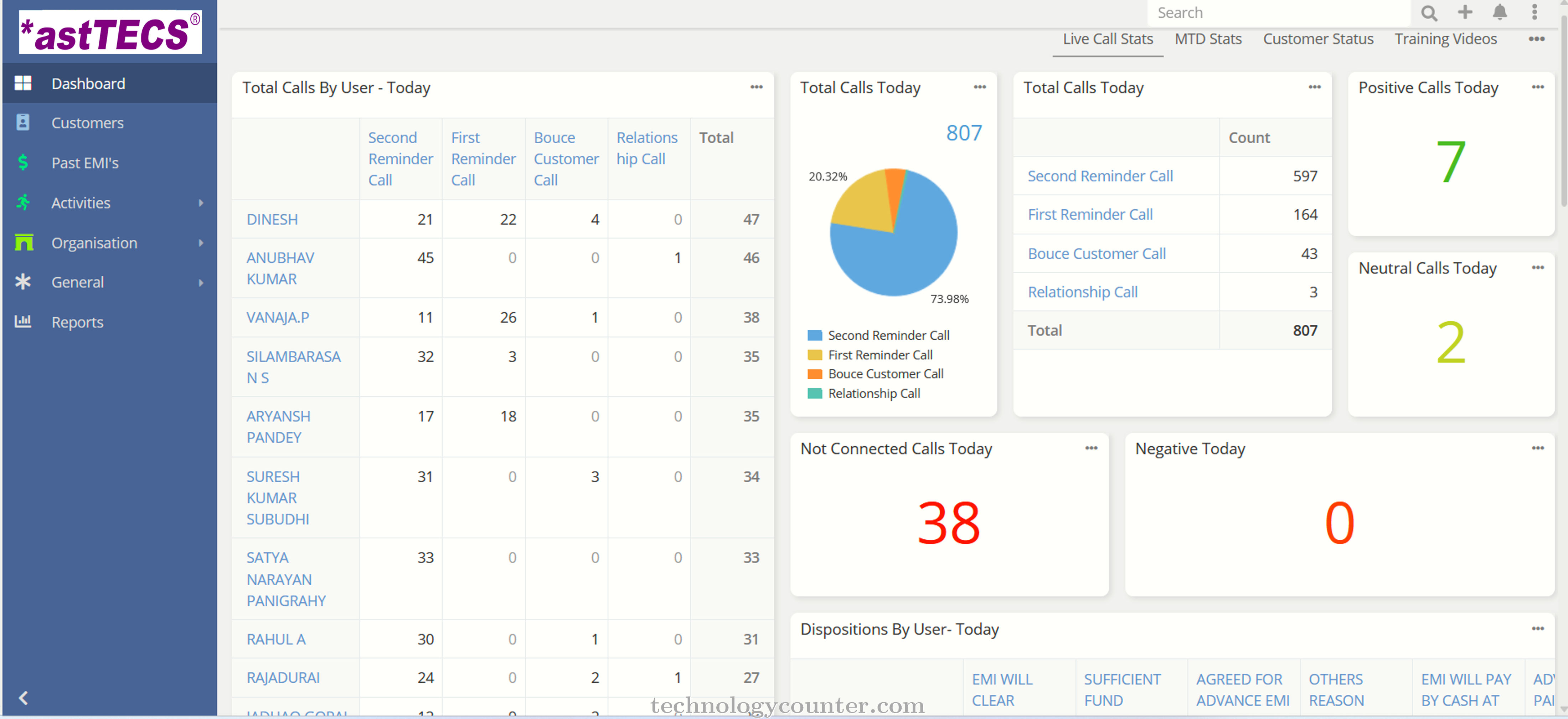Open options menu of Not Connected Calls Today widget
Screen dimensions: 1568x719
point(1091,448)
